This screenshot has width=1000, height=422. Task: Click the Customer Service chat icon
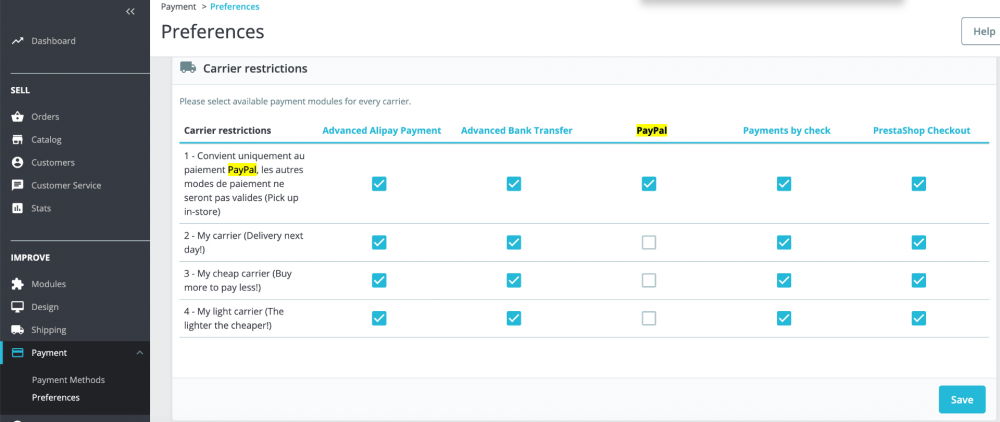coord(17,185)
